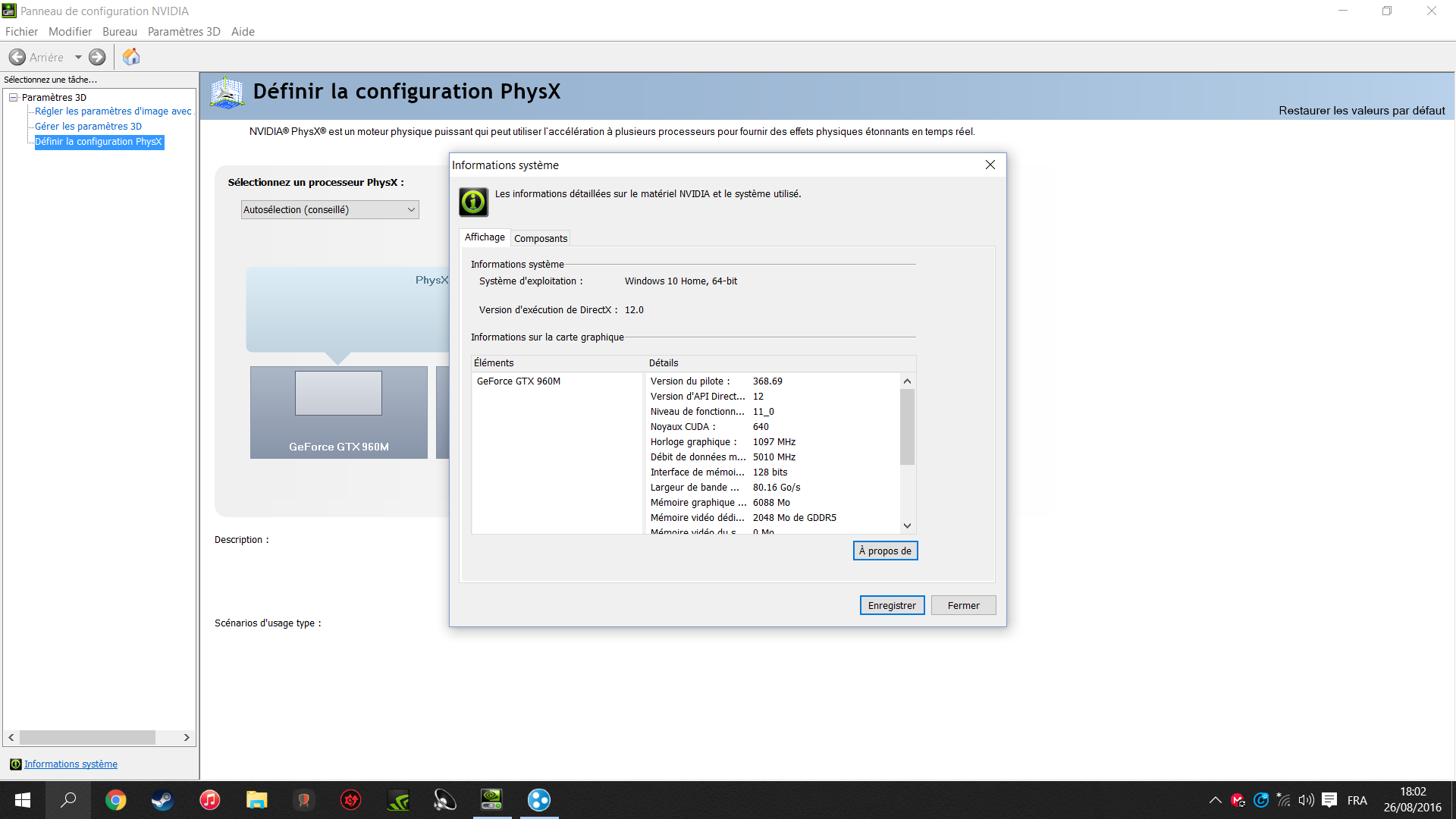
Task: Select Gérer les paramètres 3D item
Action: tap(88, 127)
